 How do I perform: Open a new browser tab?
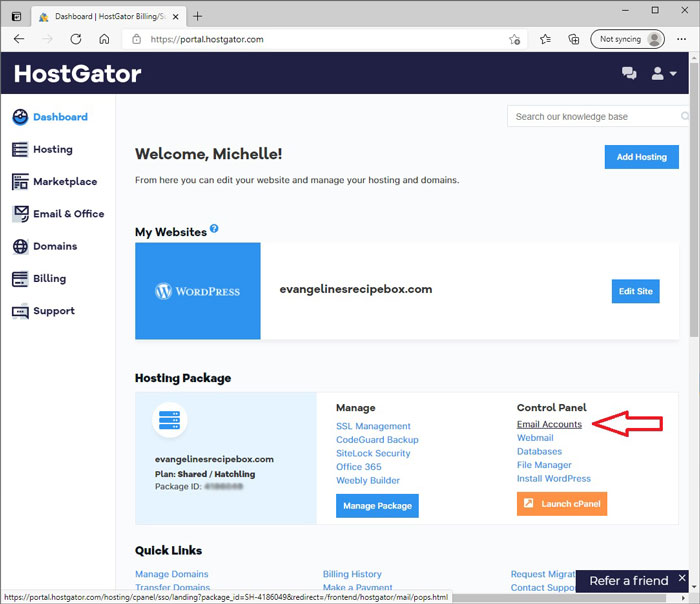197,17
